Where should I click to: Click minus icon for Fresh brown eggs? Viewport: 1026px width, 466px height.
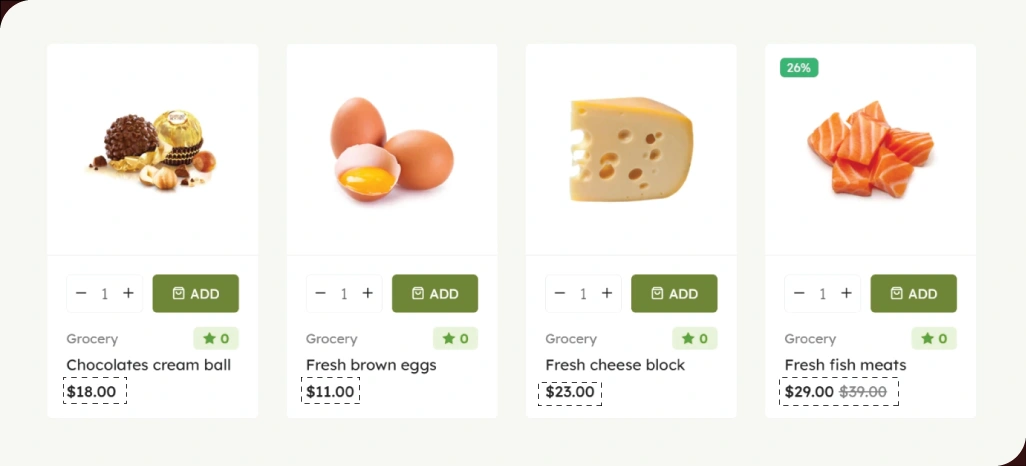tap(320, 293)
